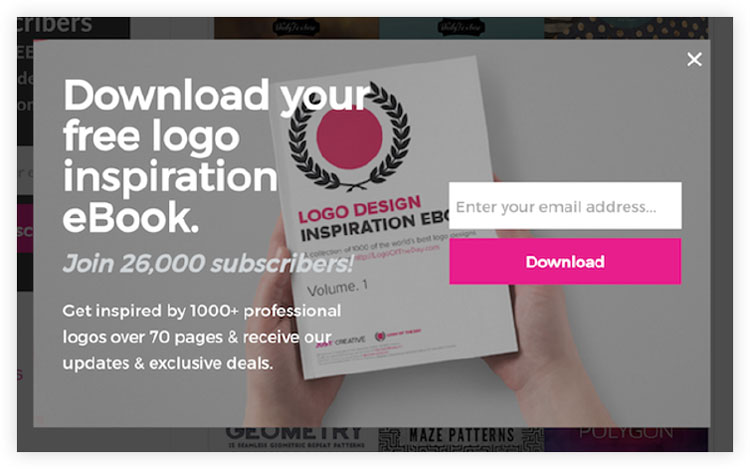
Task: Click the LogoOfTheDay.com URL on the book cover
Action: [x=396, y=252]
